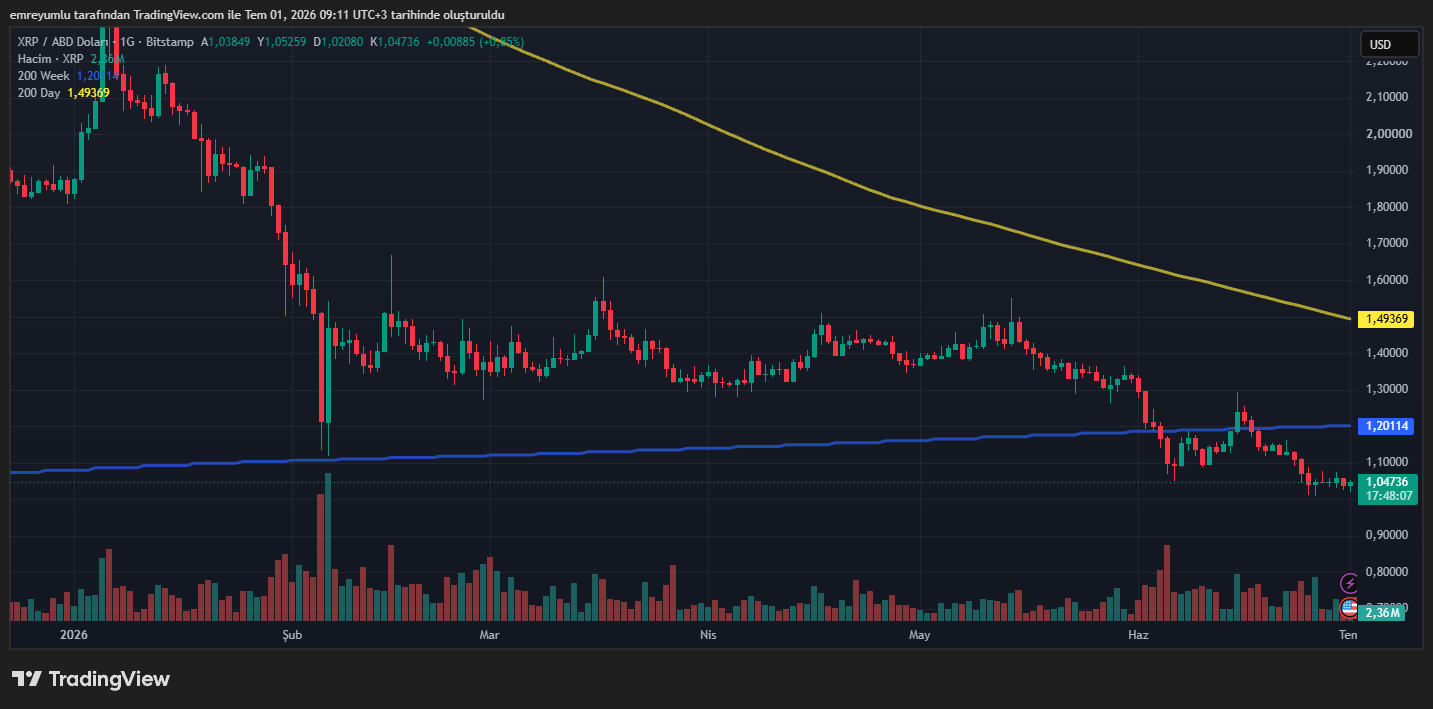Click the 1,60000 price scale label

[x=1388, y=280]
